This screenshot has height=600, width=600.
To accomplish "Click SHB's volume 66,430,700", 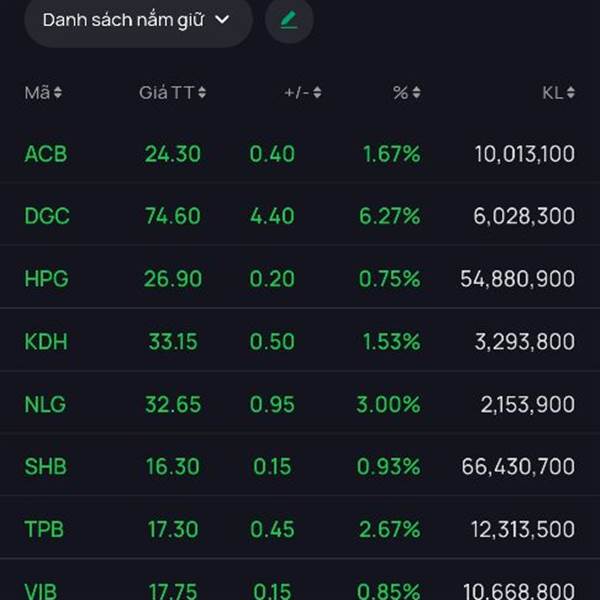I will click(x=517, y=467).
